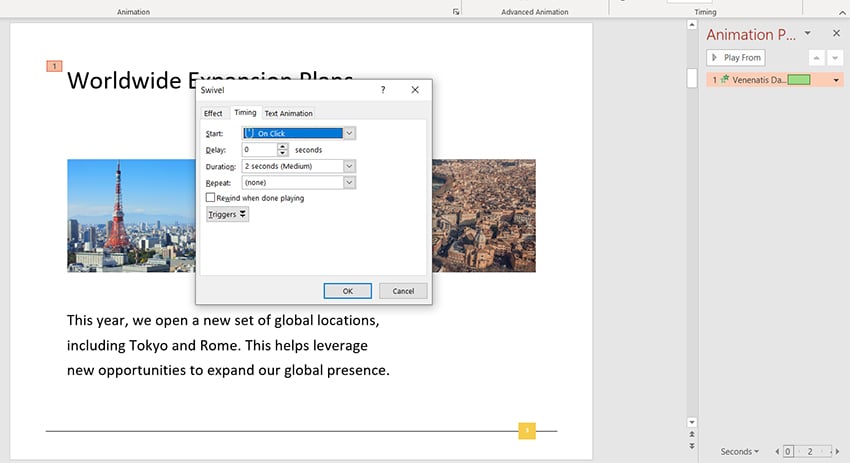Expand the Repeat dropdown

tap(349, 183)
